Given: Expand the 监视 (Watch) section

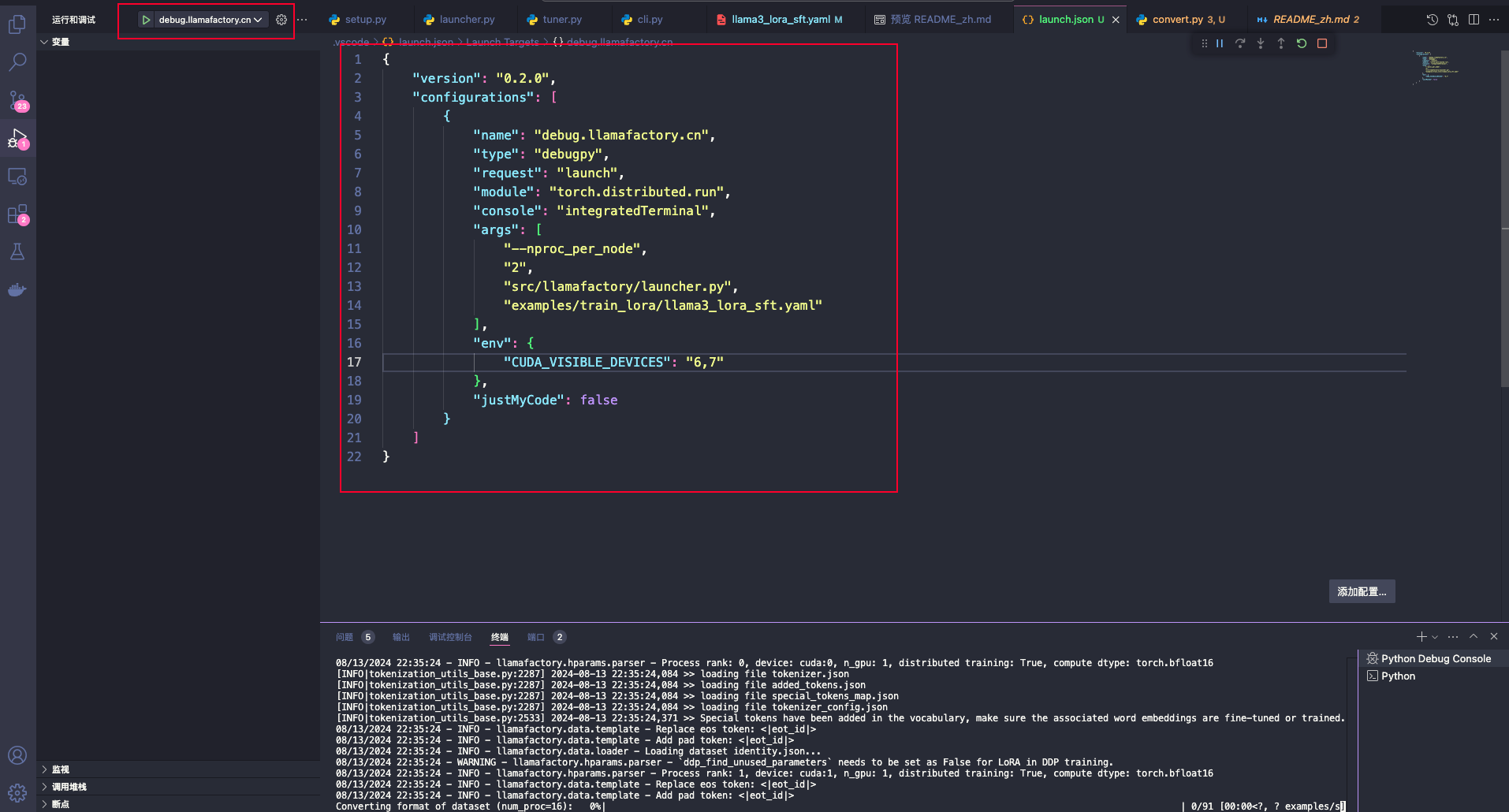Looking at the screenshot, I should point(61,769).
